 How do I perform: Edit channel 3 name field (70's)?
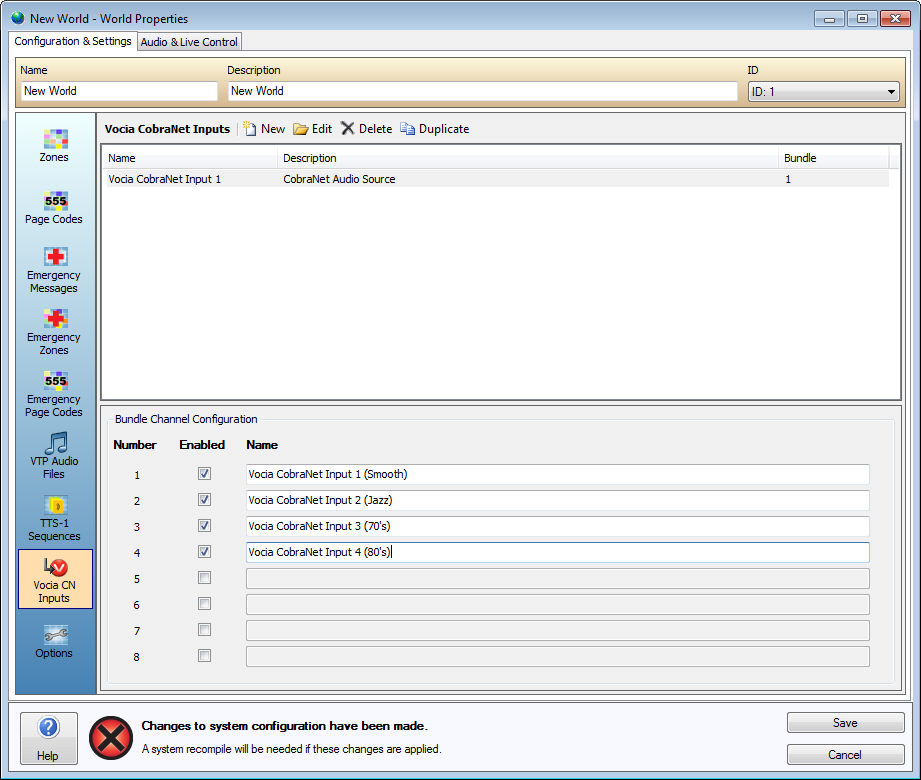(557, 526)
